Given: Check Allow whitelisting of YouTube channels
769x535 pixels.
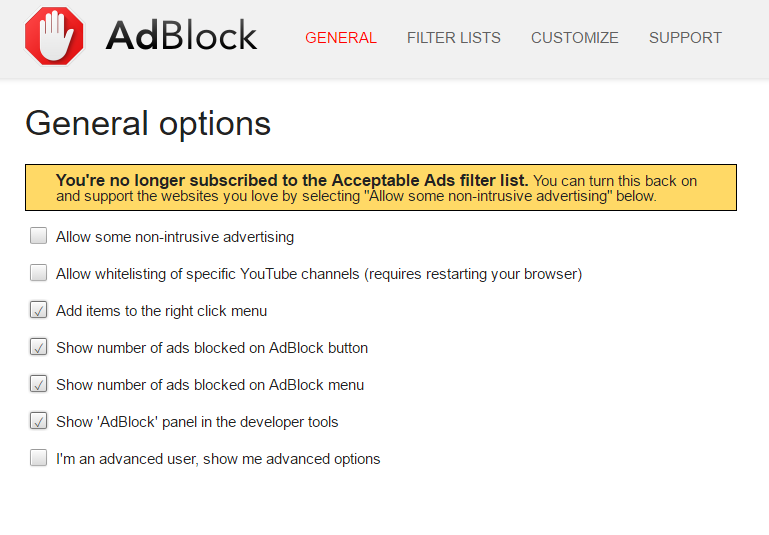Looking at the screenshot, I should (x=38, y=273).
